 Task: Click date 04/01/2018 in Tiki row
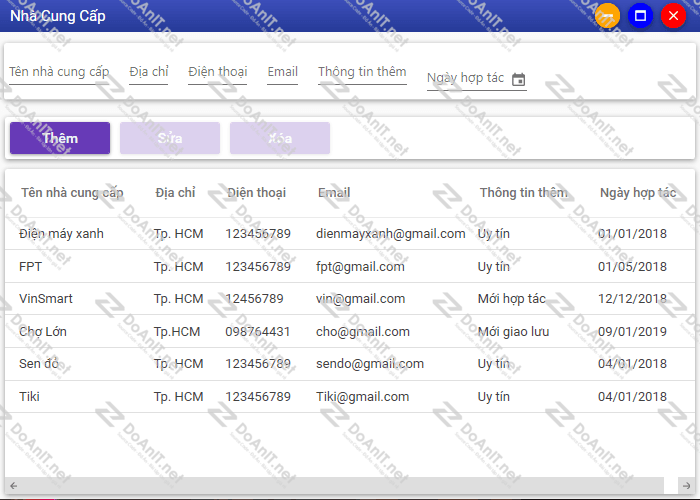tap(633, 396)
